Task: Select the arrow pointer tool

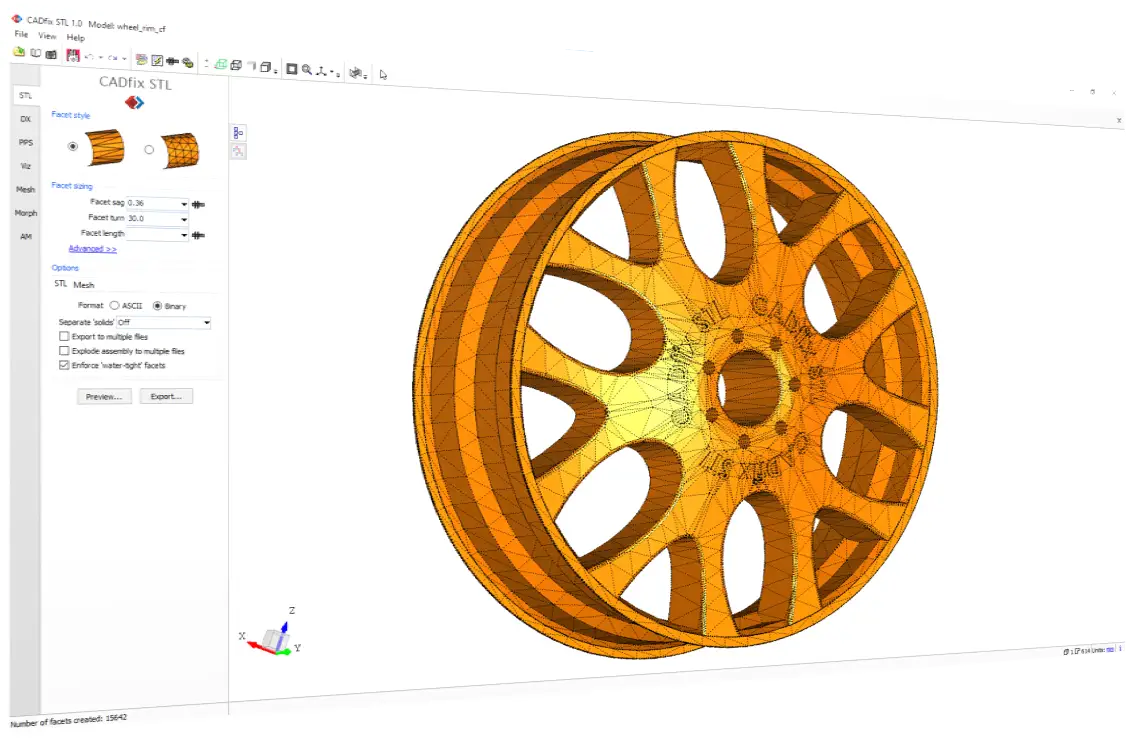Action: [x=383, y=74]
